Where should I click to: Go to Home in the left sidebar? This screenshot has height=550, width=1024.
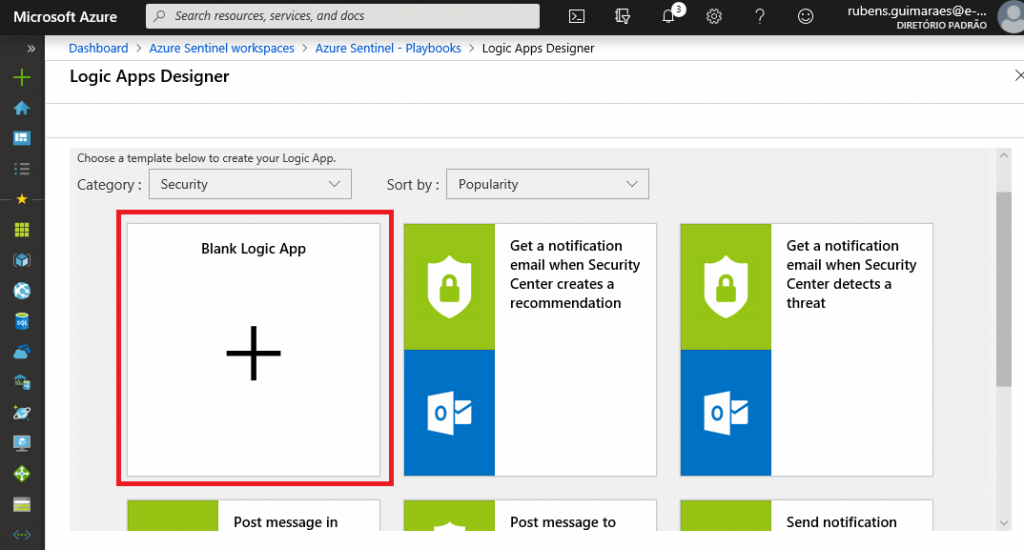21,108
